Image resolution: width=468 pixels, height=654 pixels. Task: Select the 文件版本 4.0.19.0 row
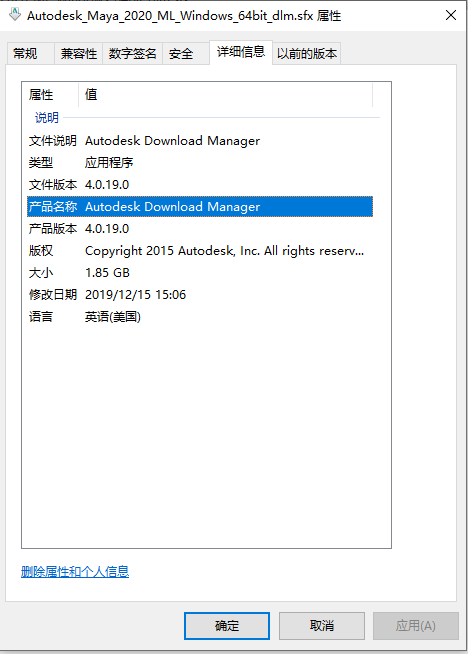[x=200, y=185]
